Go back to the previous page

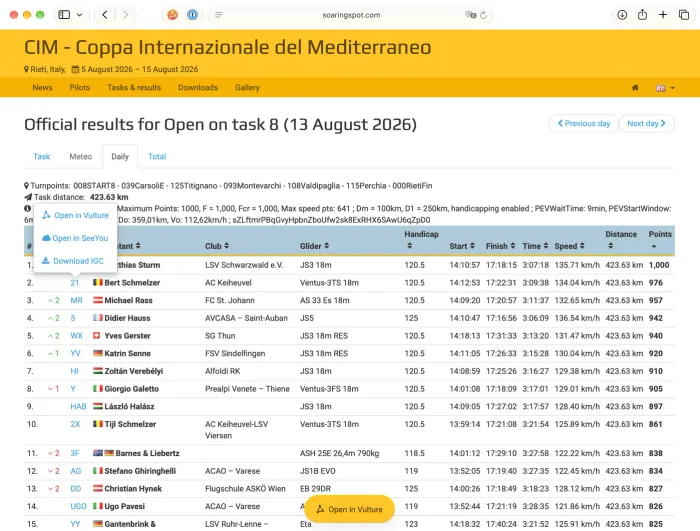104,15
